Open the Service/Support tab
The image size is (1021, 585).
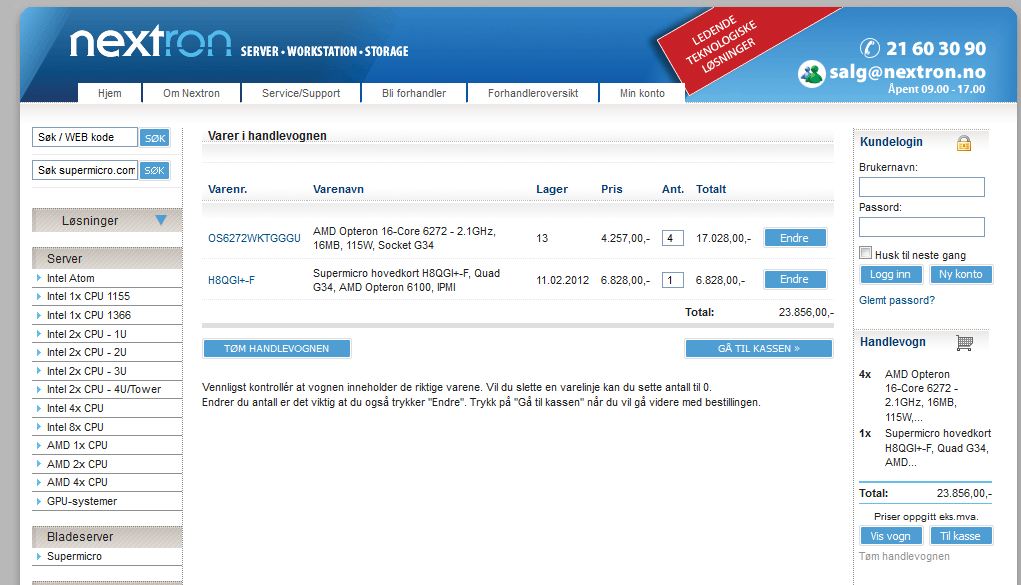[x=301, y=93]
